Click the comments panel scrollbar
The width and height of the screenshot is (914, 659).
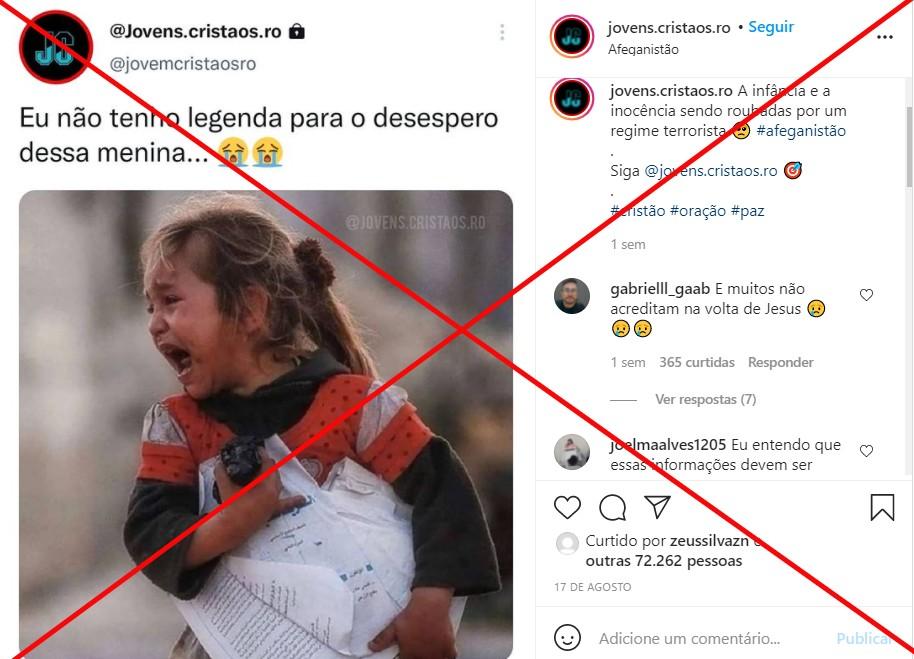click(x=909, y=147)
